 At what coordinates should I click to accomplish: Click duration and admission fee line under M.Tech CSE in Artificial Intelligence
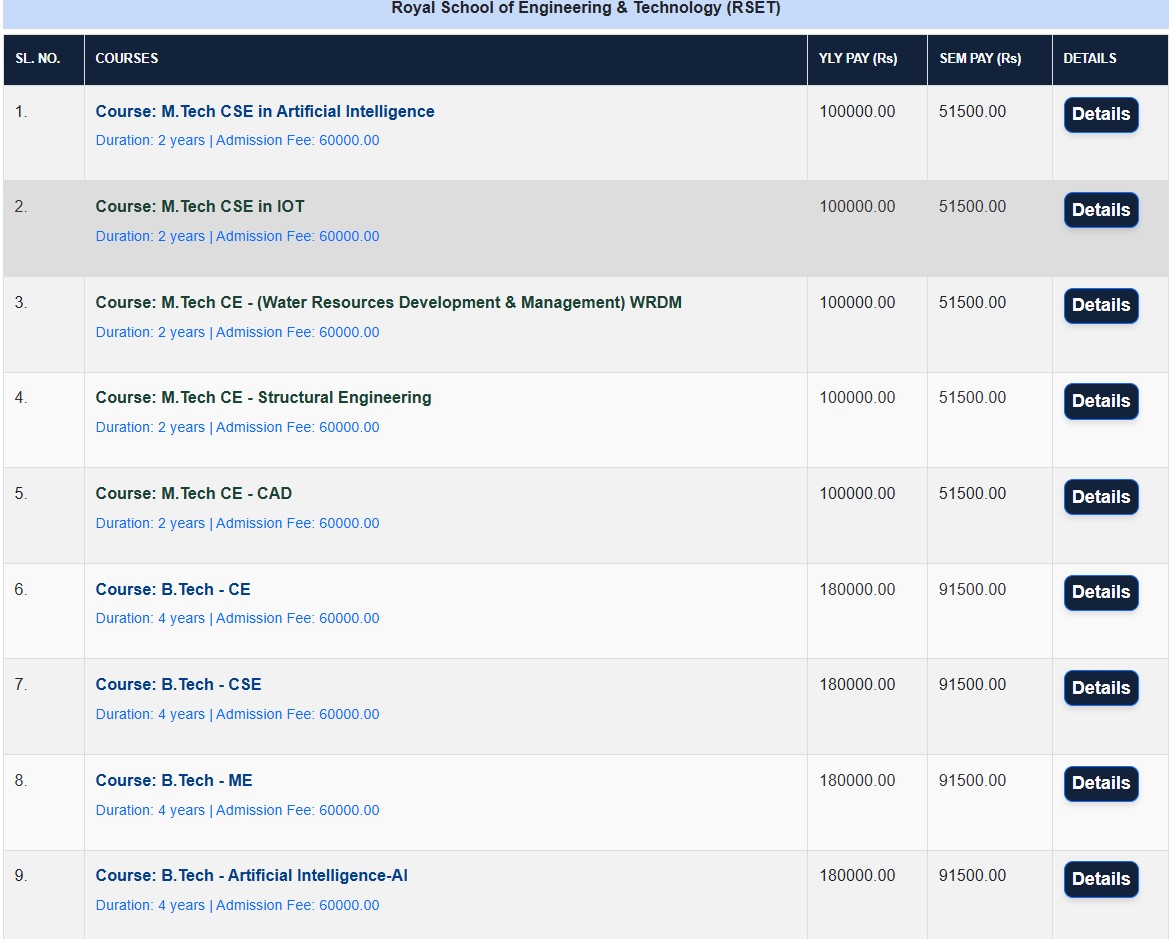coord(237,140)
